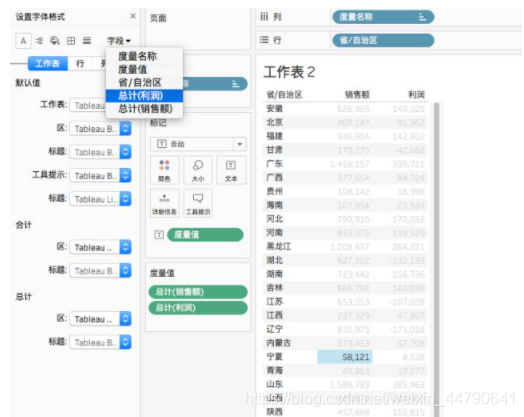Click the 工作表 2 title
The width and height of the screenshot is (524, 417).
tap(289, 72)
